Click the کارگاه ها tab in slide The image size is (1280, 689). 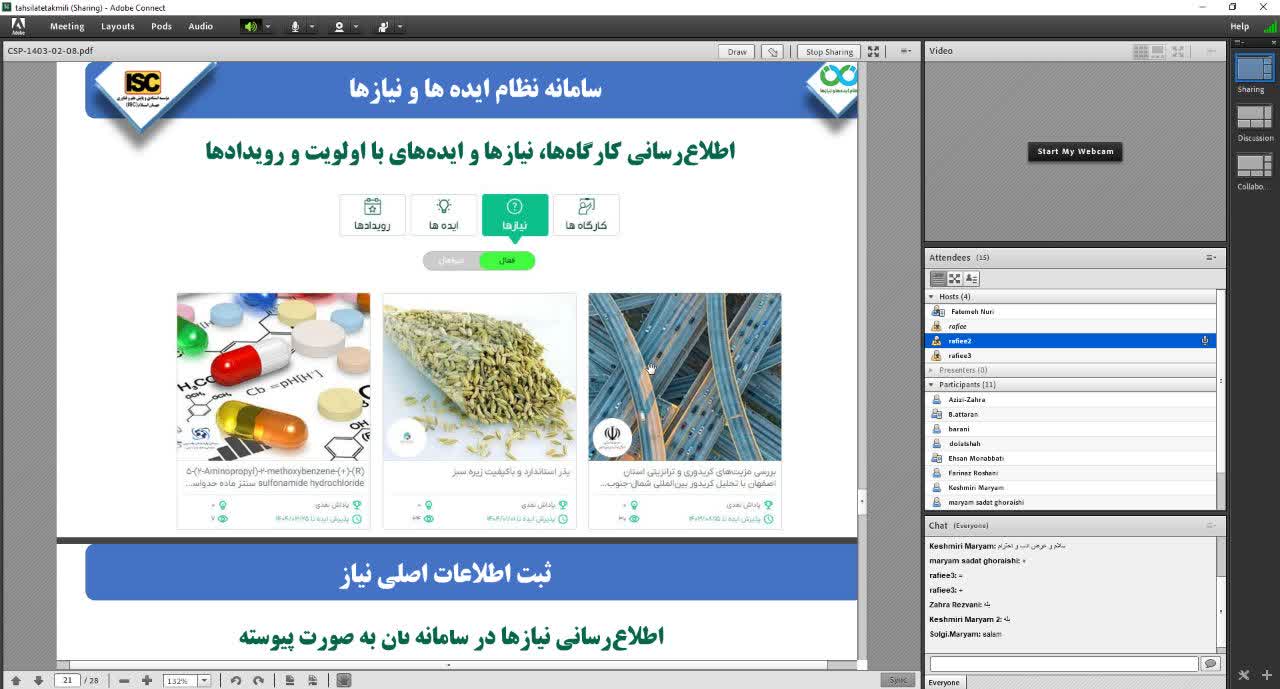pyautogui.click(x=586, y=214)
